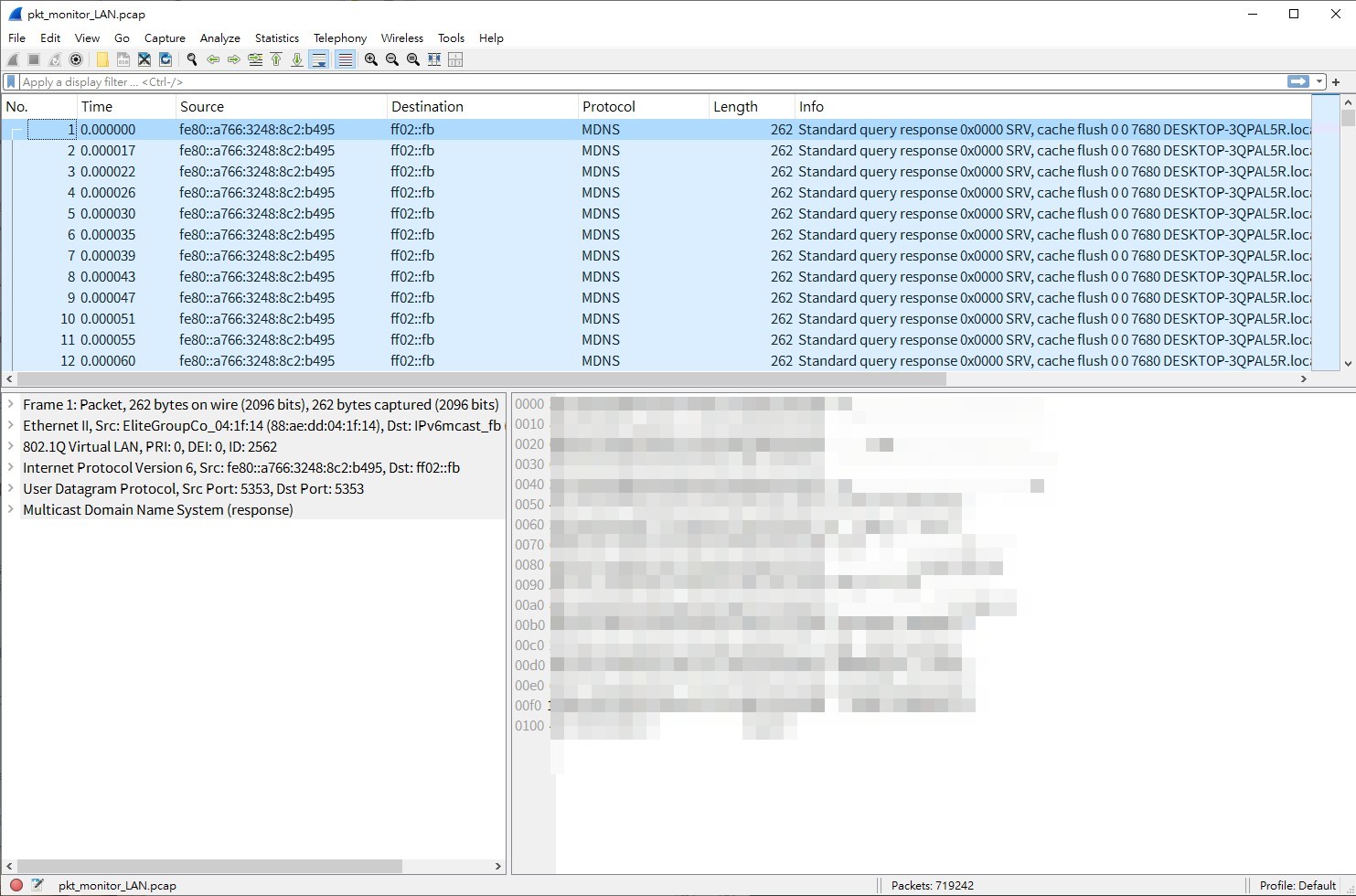Screen dimensions: 1356x896
Task: Reload the capture file icon
Action: [x=165, y=59]
